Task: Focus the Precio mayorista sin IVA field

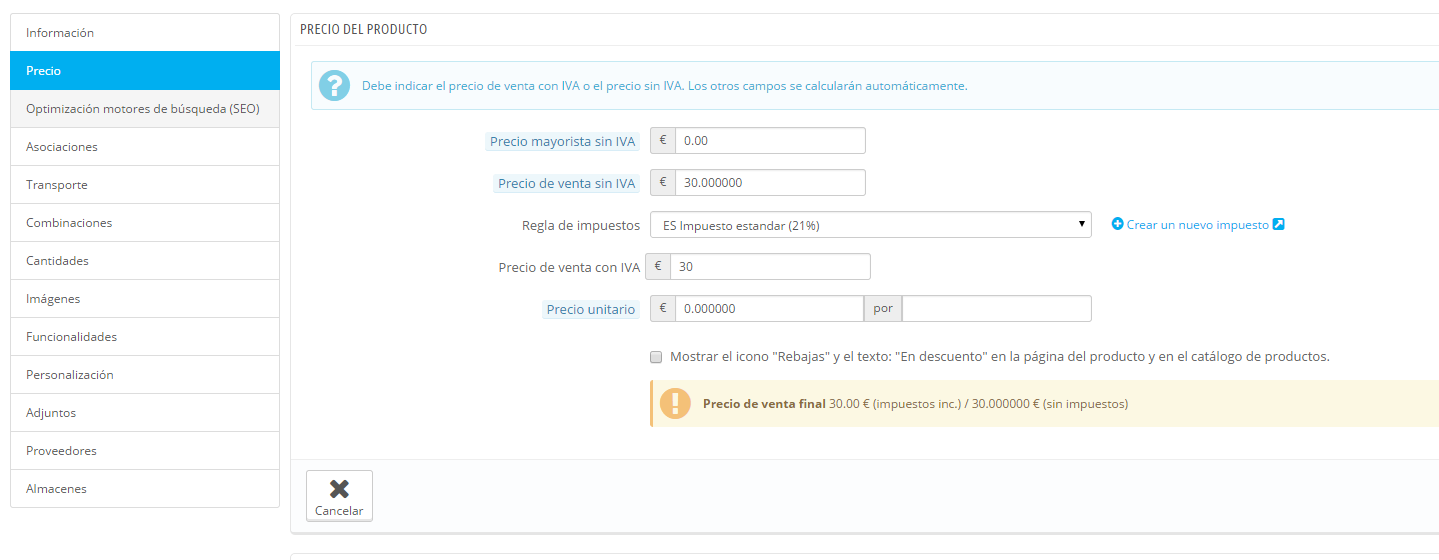Action: (x=770, y=141)
